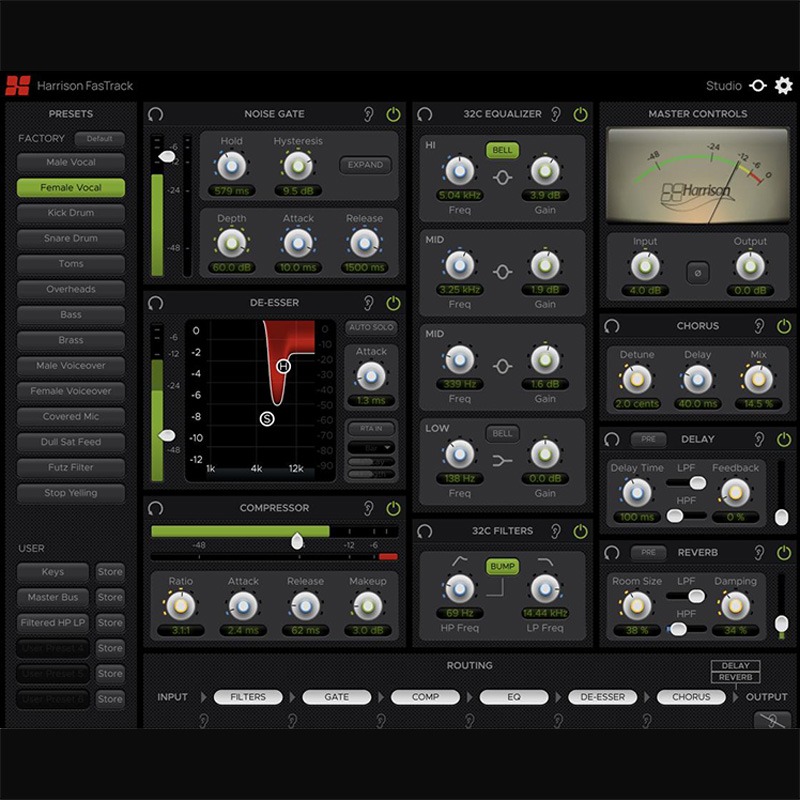Click ear icon below FILTERS in routing
The height and width of the screenshot is (800, 800).
pos(204,720)
